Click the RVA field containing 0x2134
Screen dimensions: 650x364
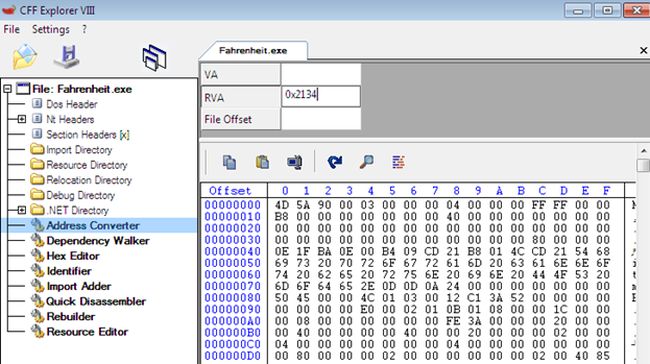(x=321, y=96)
